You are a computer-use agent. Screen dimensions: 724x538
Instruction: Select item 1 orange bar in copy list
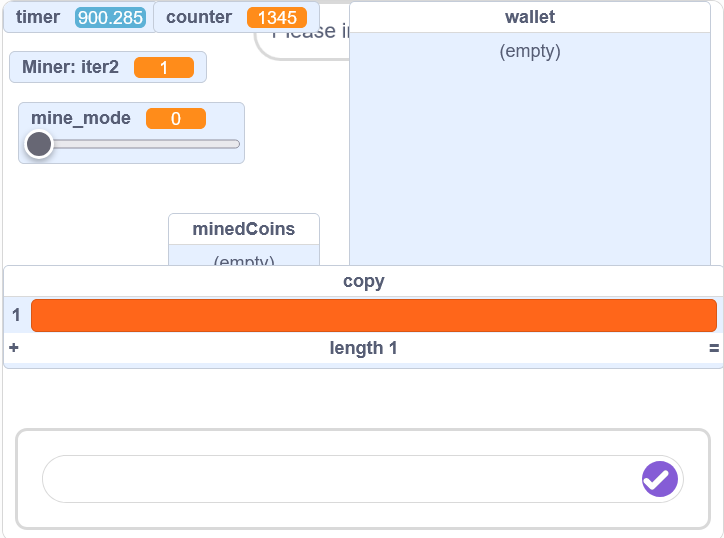374,315
